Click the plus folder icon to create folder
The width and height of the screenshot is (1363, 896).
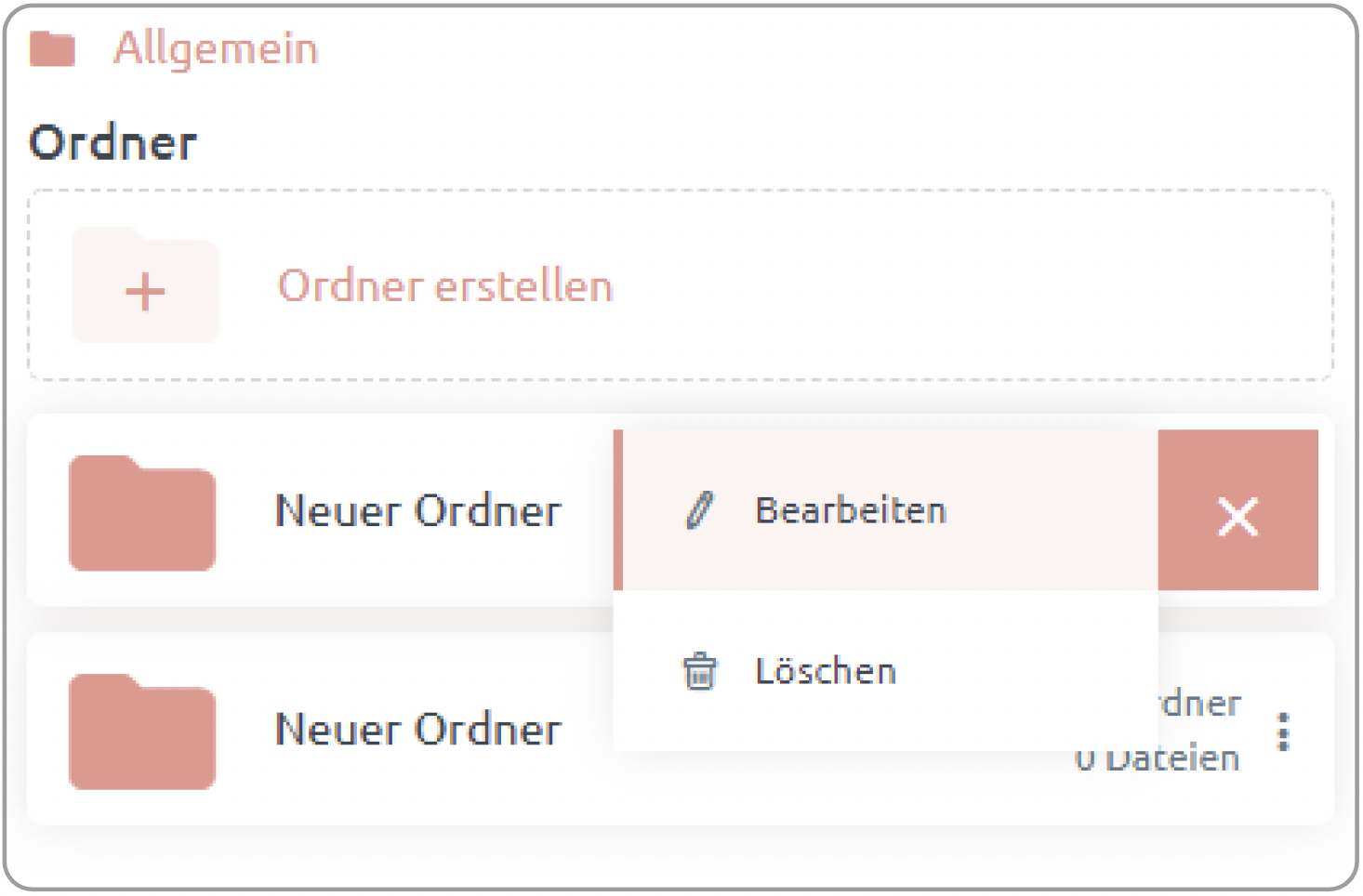[x=145, y=285]
